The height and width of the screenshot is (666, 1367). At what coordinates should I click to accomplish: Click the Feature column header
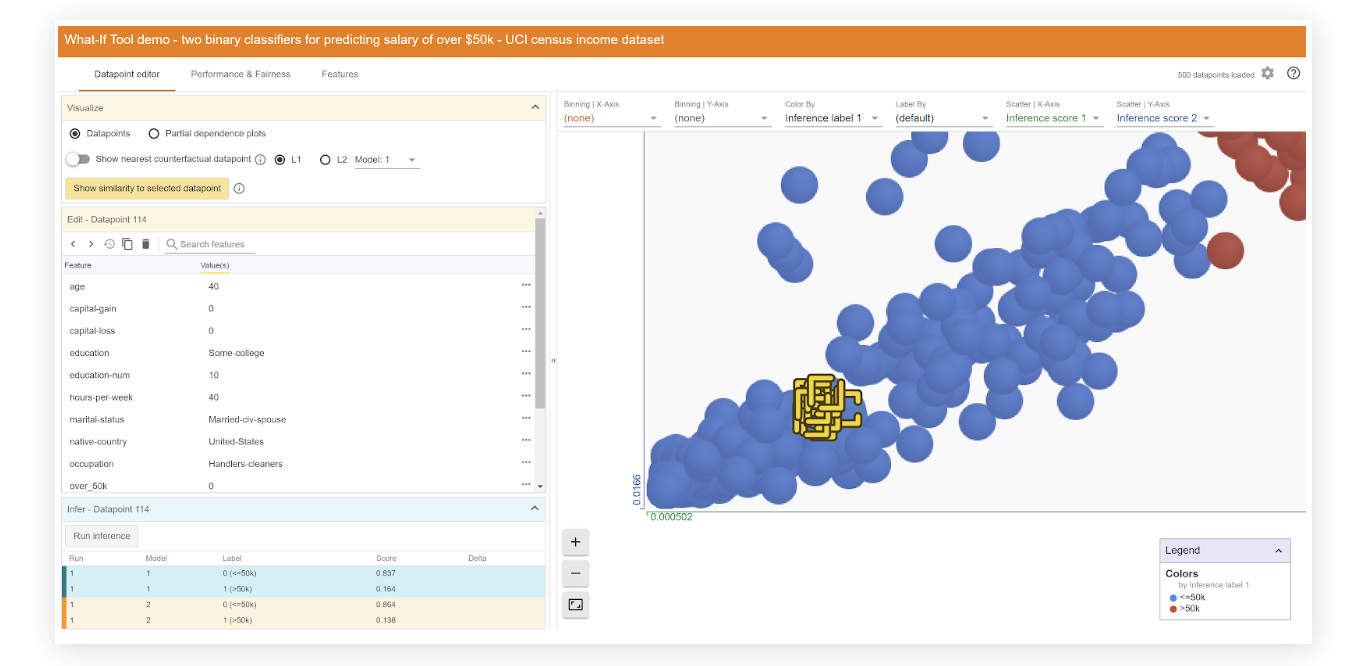[x=78, y=265]
